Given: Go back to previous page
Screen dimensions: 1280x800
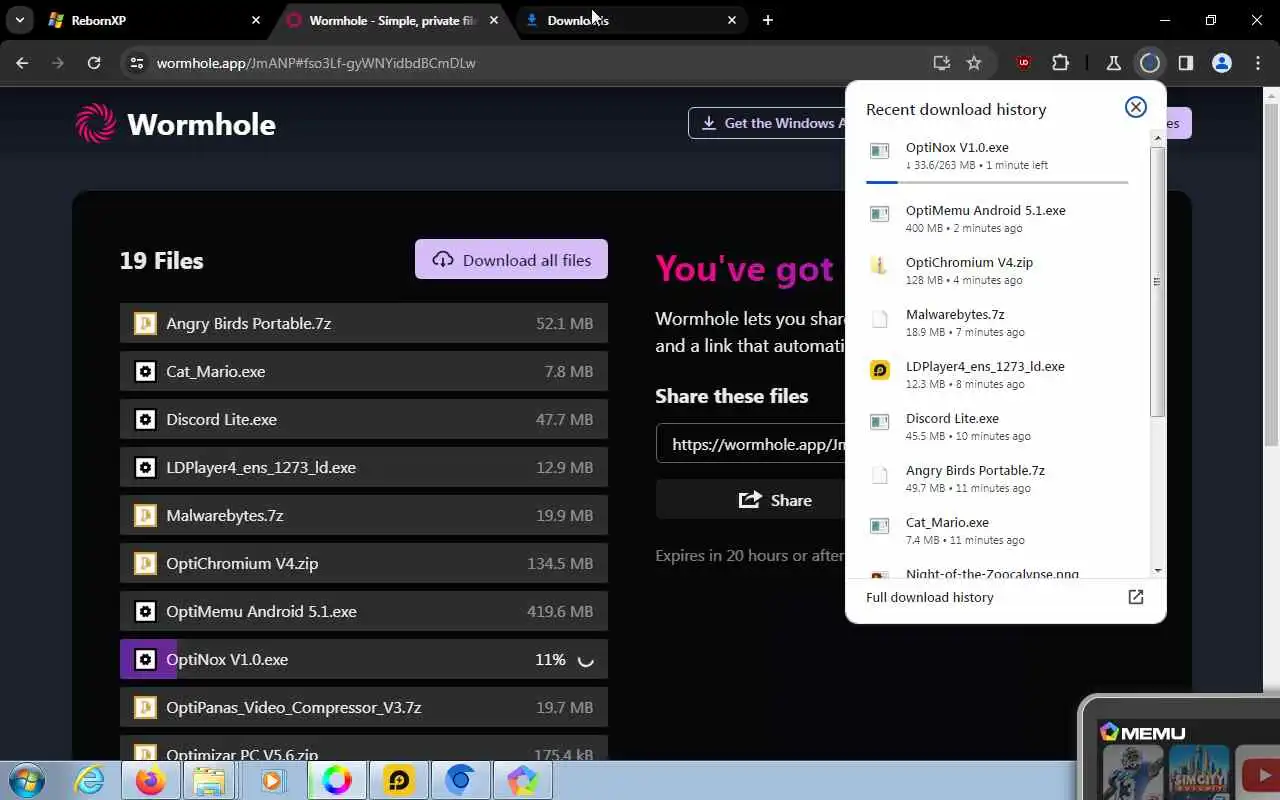Looking at the screenshot, I should click(x=22, y=63).
